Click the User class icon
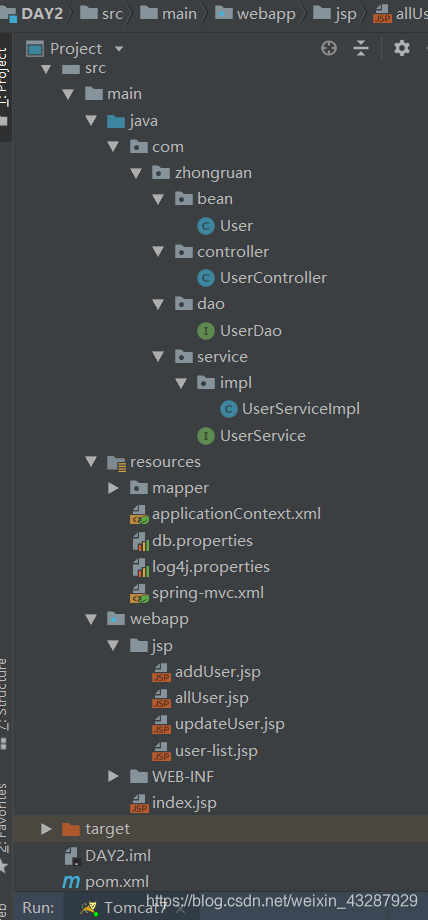Screen dimensions: 428x920 pyautogui.click(x=205, y=225)
